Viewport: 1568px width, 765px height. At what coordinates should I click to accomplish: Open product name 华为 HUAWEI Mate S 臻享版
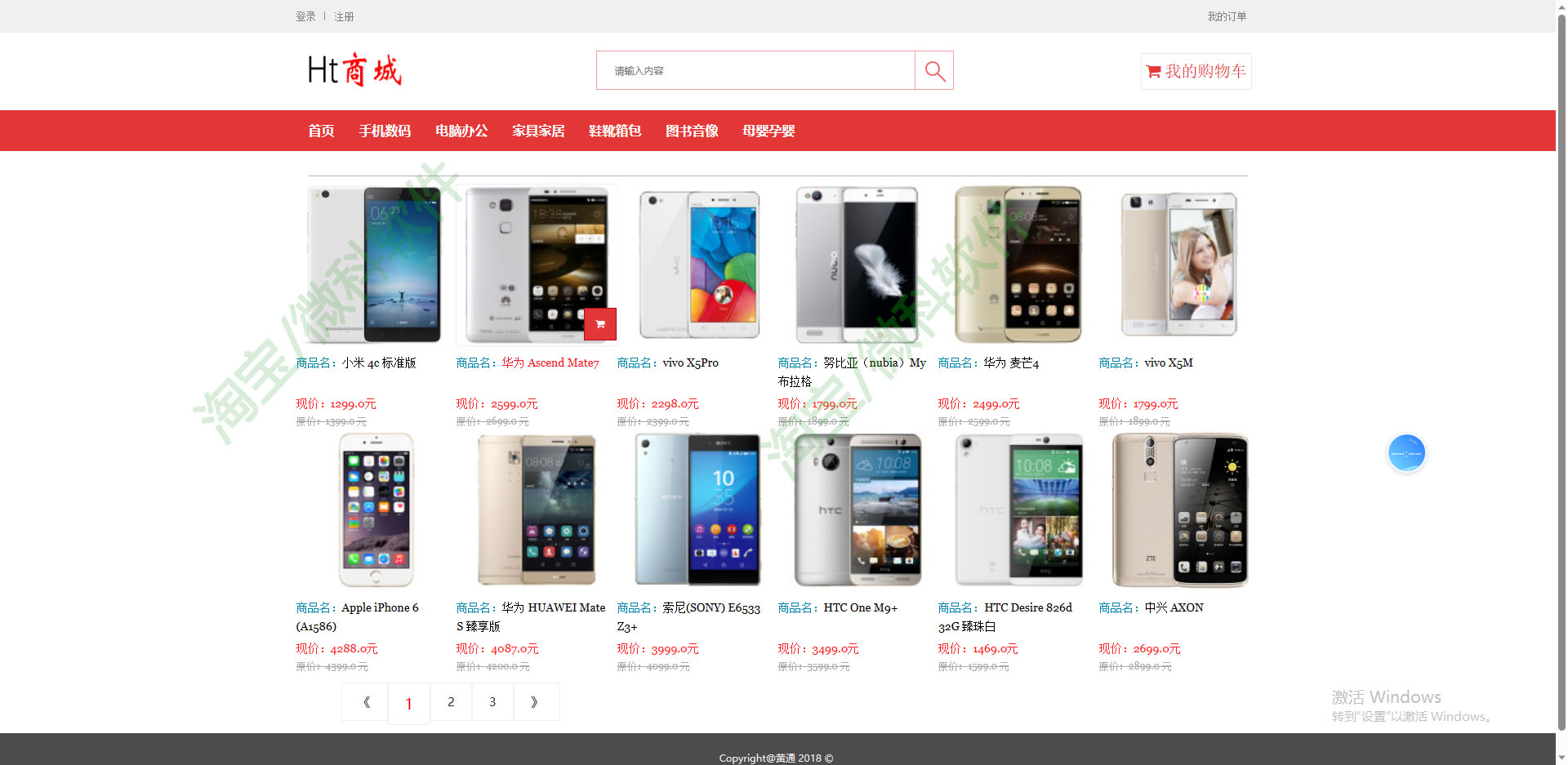(x=531, y=616)
